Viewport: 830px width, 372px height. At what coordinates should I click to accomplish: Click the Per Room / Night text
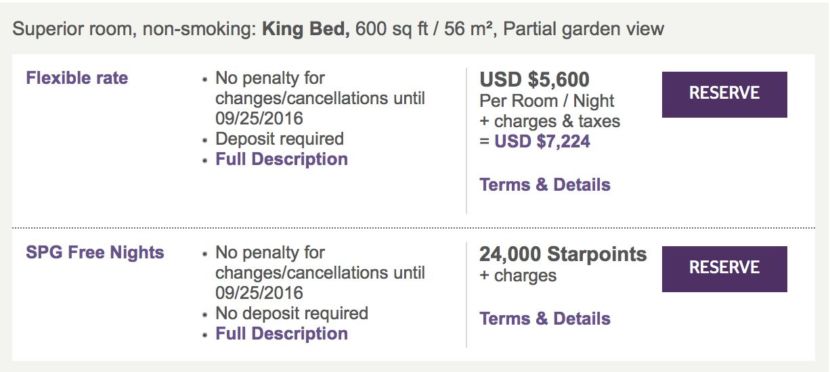tap(547, 101)
